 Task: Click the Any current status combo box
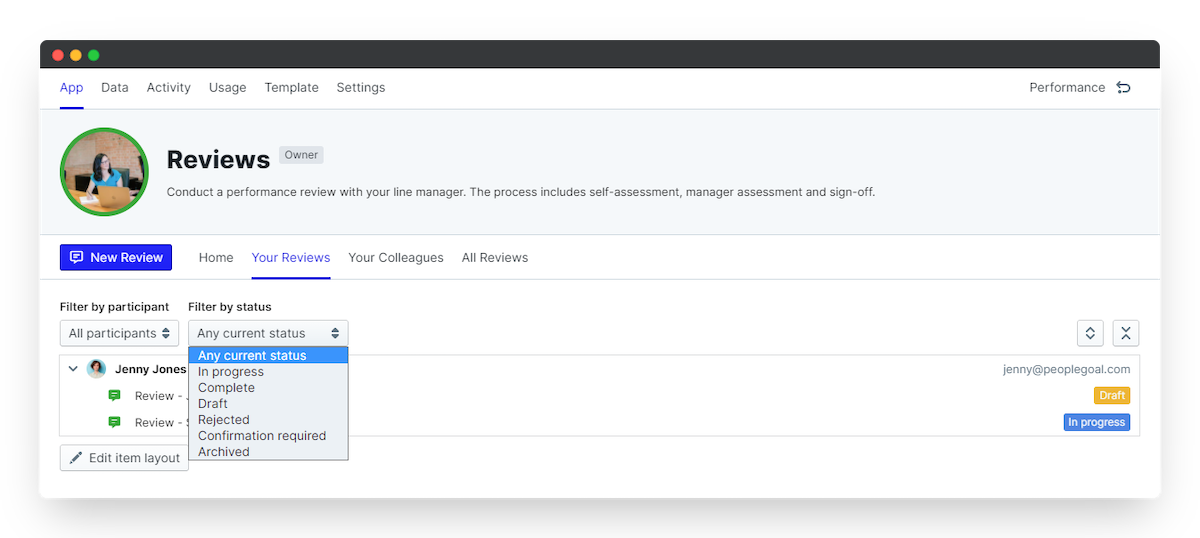point(268,333)
